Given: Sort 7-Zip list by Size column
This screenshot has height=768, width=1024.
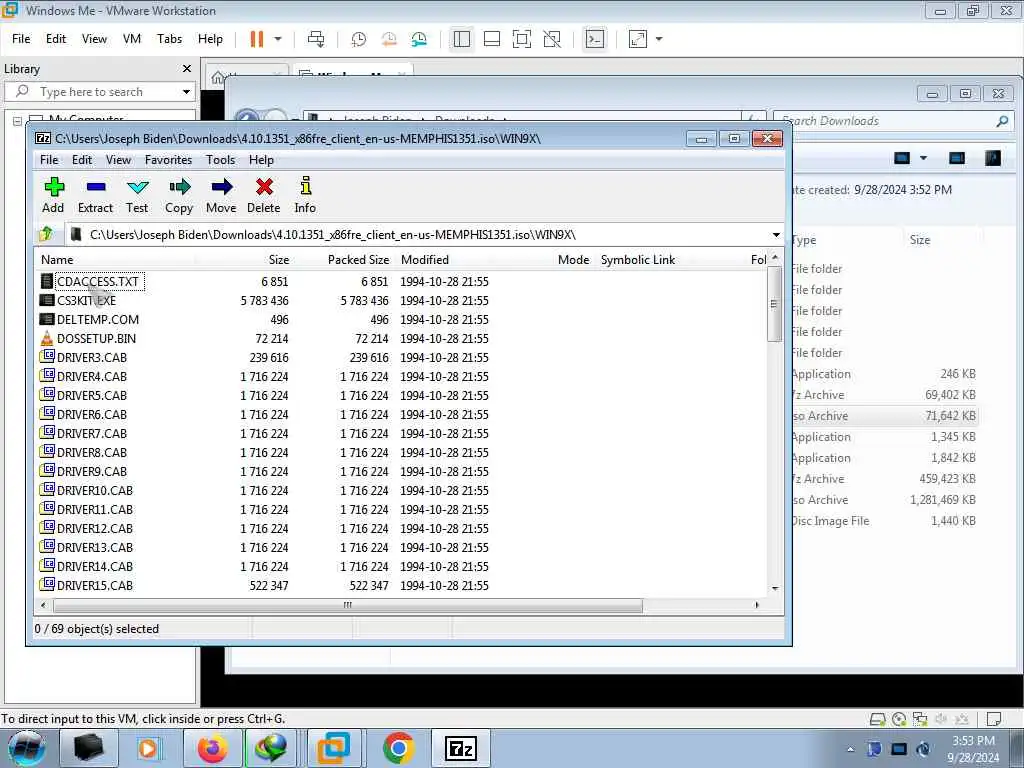Looking at the screenshot, I should point(243,259).
